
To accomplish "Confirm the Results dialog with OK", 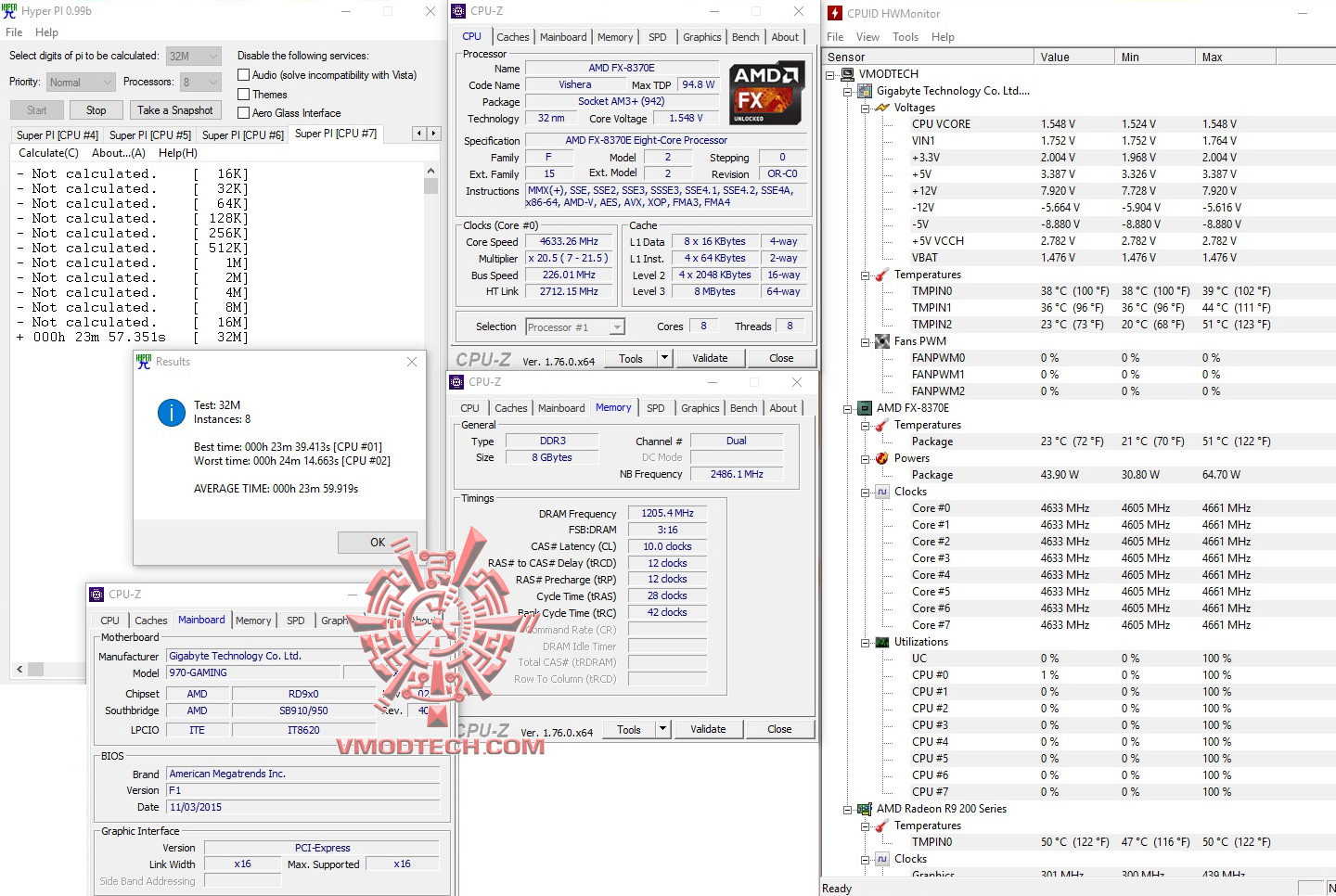I will 377,543.
